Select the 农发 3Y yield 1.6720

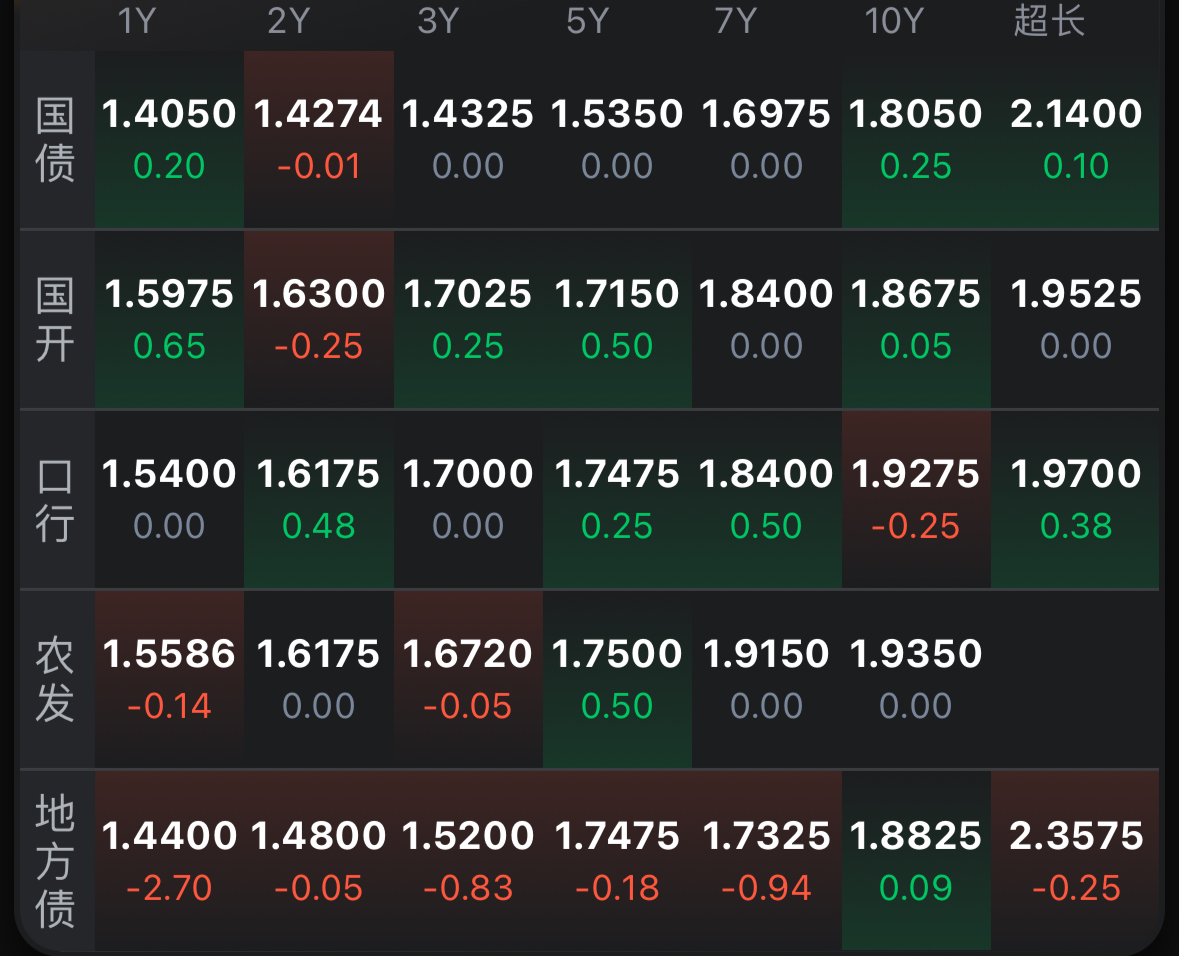(468, 679)
